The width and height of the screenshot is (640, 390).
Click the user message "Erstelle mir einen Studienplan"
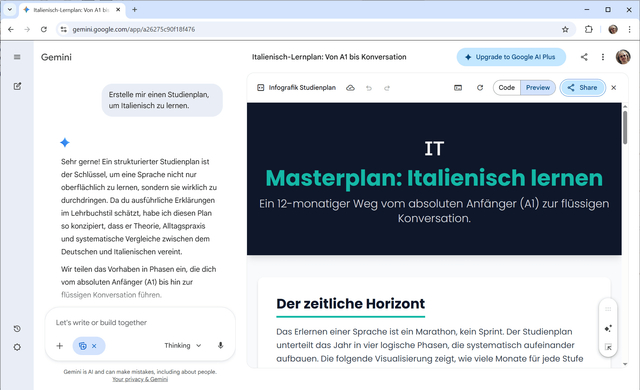click(162, 100)
